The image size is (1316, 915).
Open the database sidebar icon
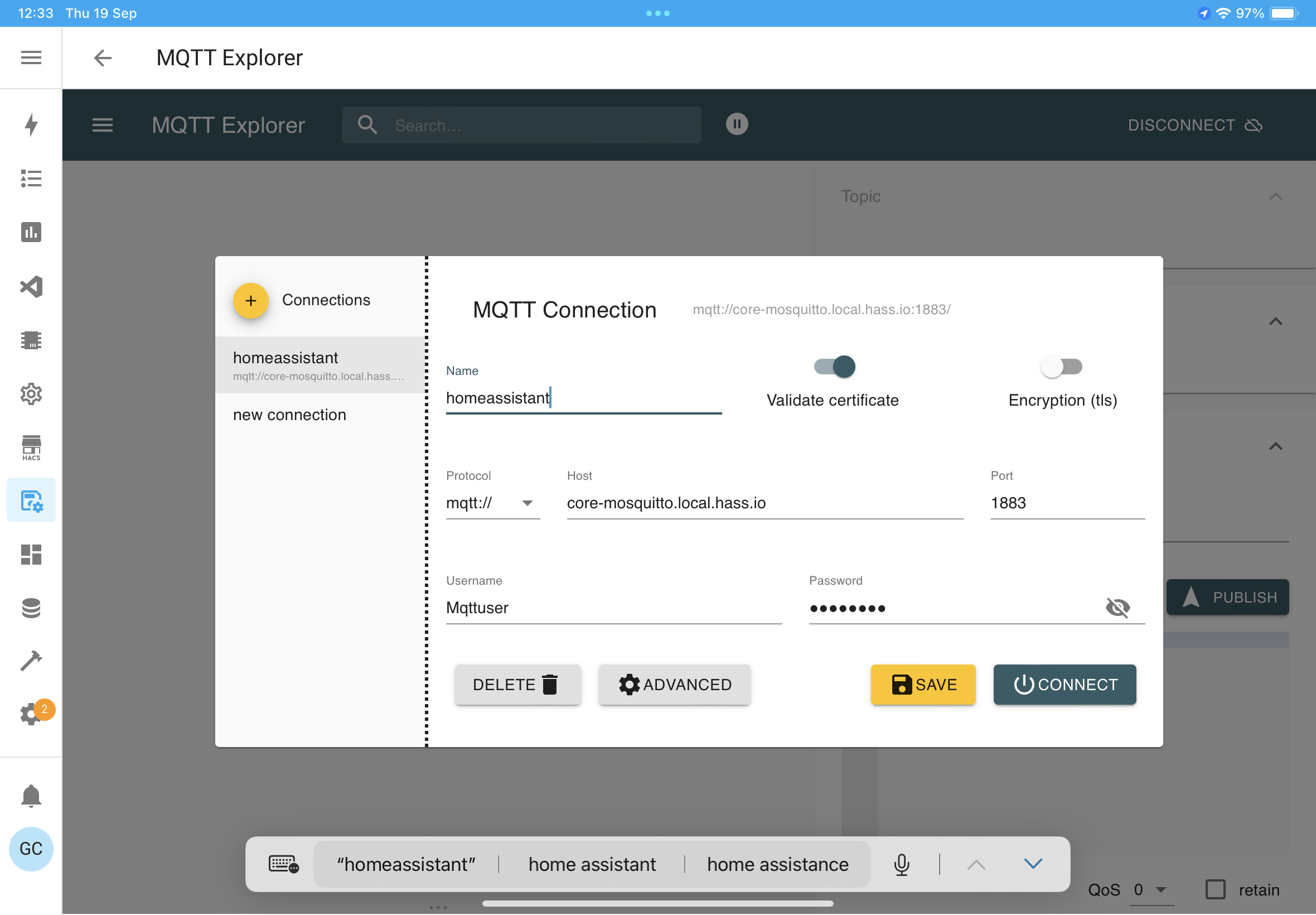pyautogui.click(x=31, y=608)
